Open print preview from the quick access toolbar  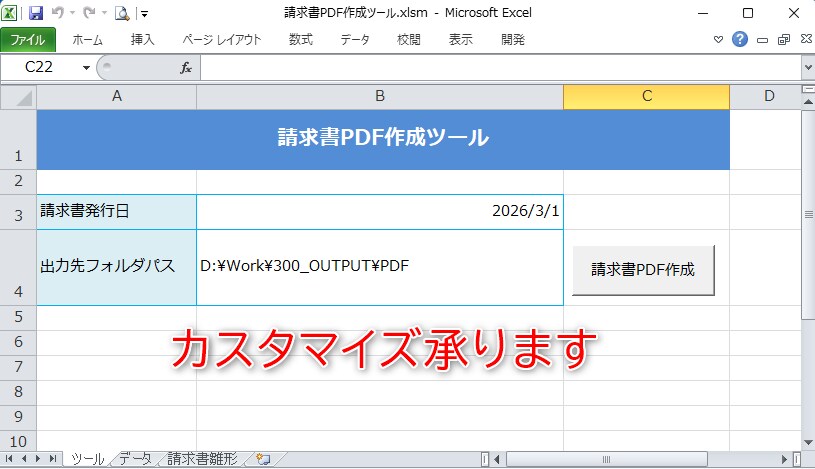(x=122, y=13)
